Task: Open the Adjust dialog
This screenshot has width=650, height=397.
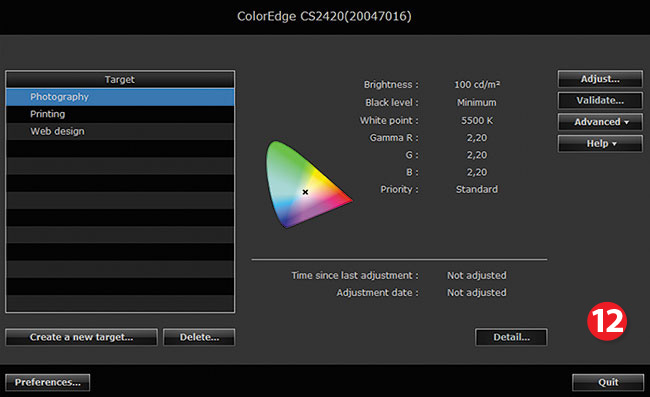Action: 600,79
